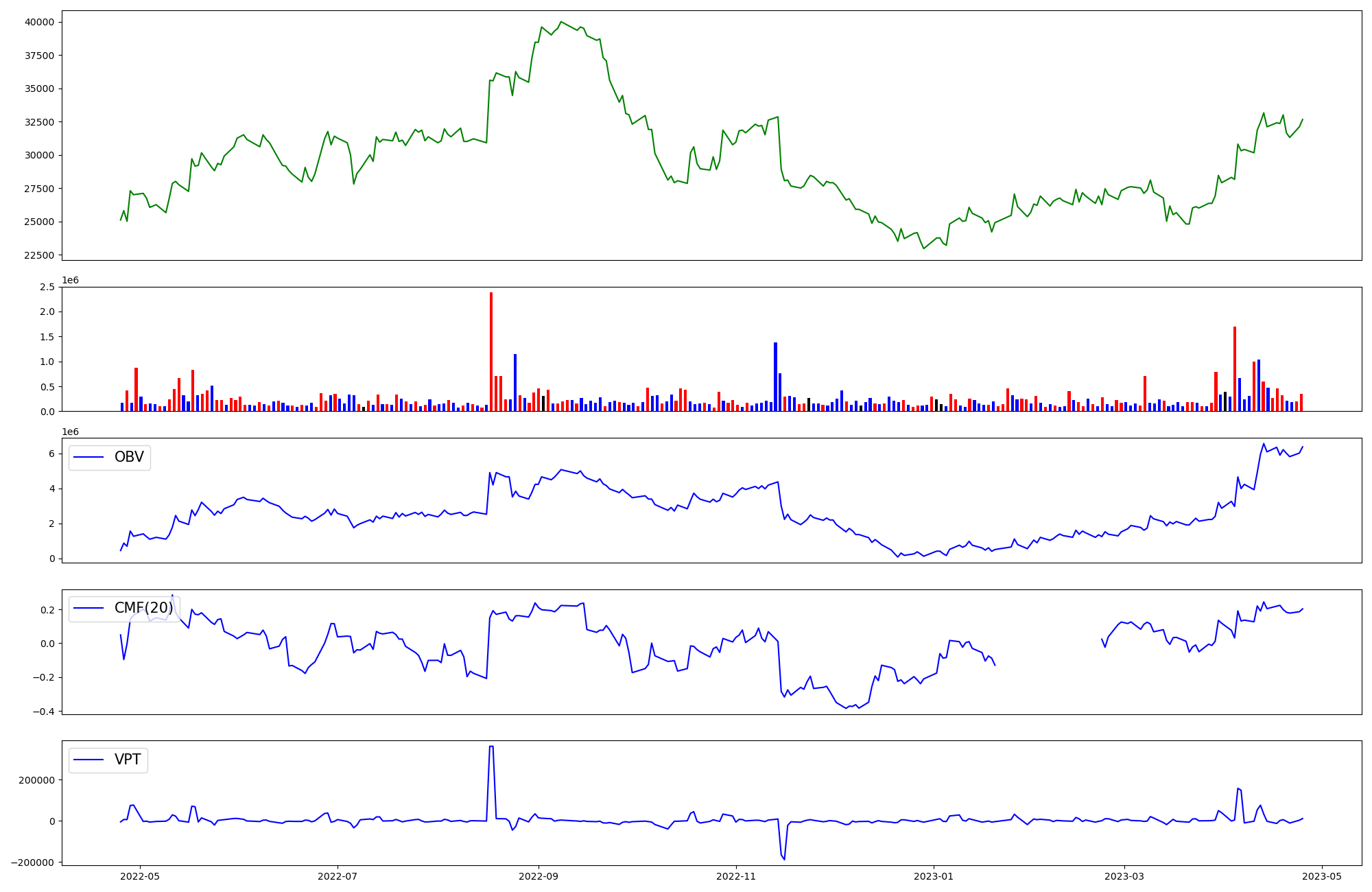Click the upward VPT spike peak
Screen dimensions: 1372x892
(491, 747)
